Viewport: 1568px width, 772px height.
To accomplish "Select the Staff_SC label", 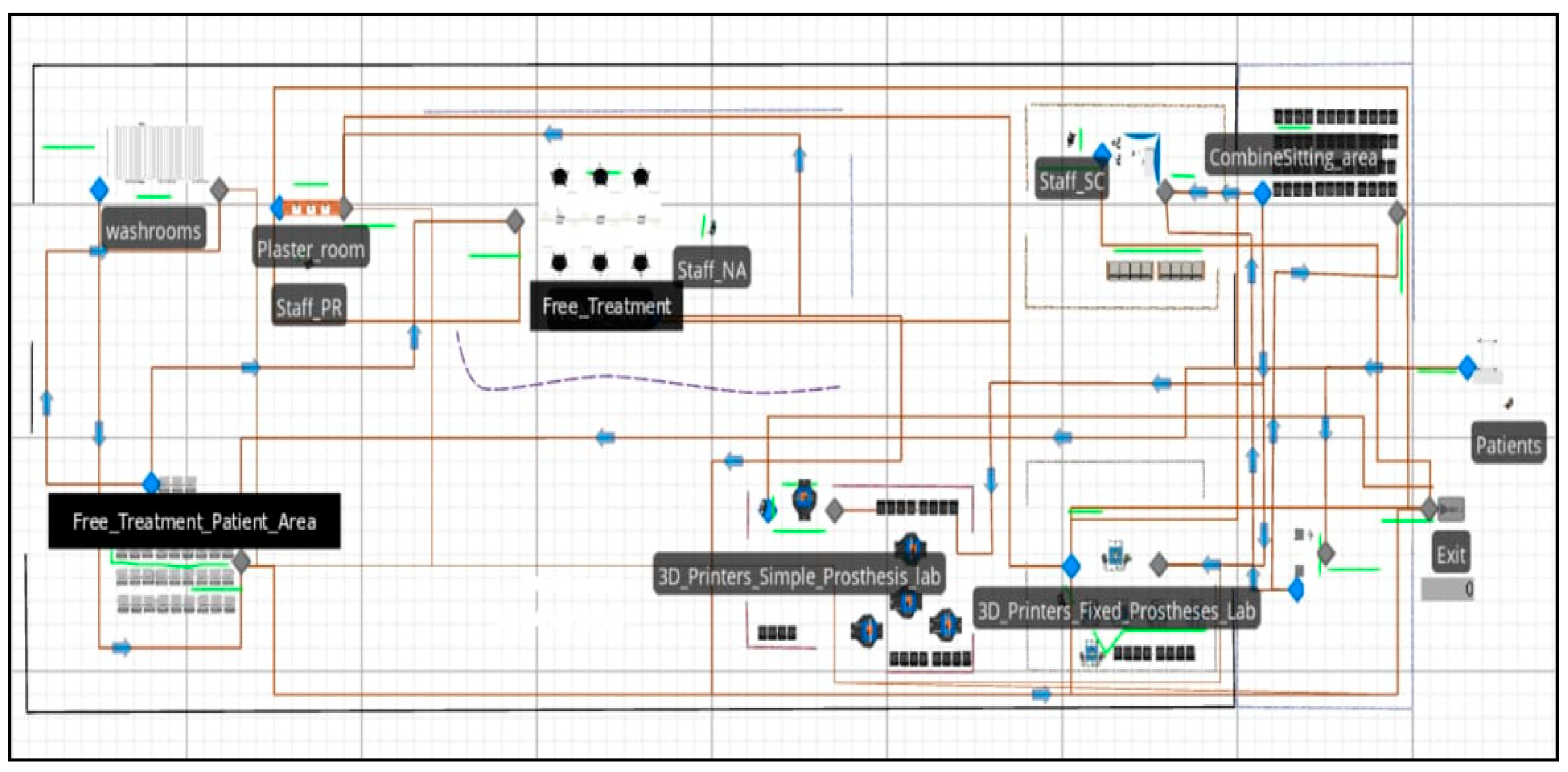I will 1071,181.
